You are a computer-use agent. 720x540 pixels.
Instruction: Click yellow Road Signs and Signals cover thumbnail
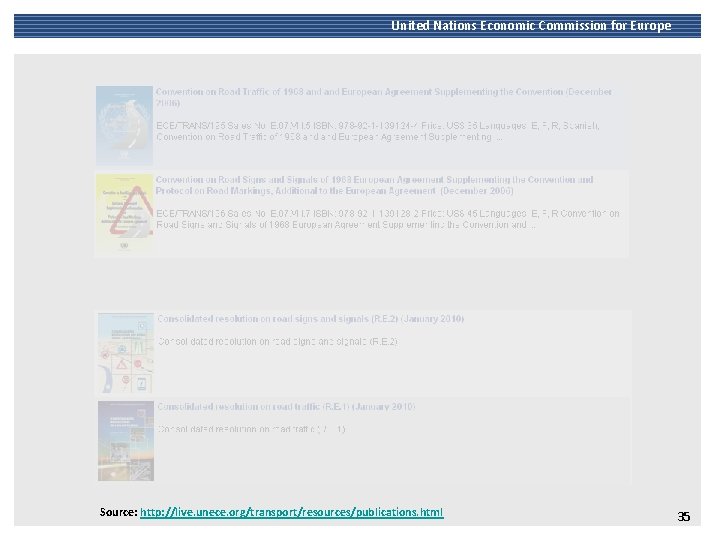[124, 213]
